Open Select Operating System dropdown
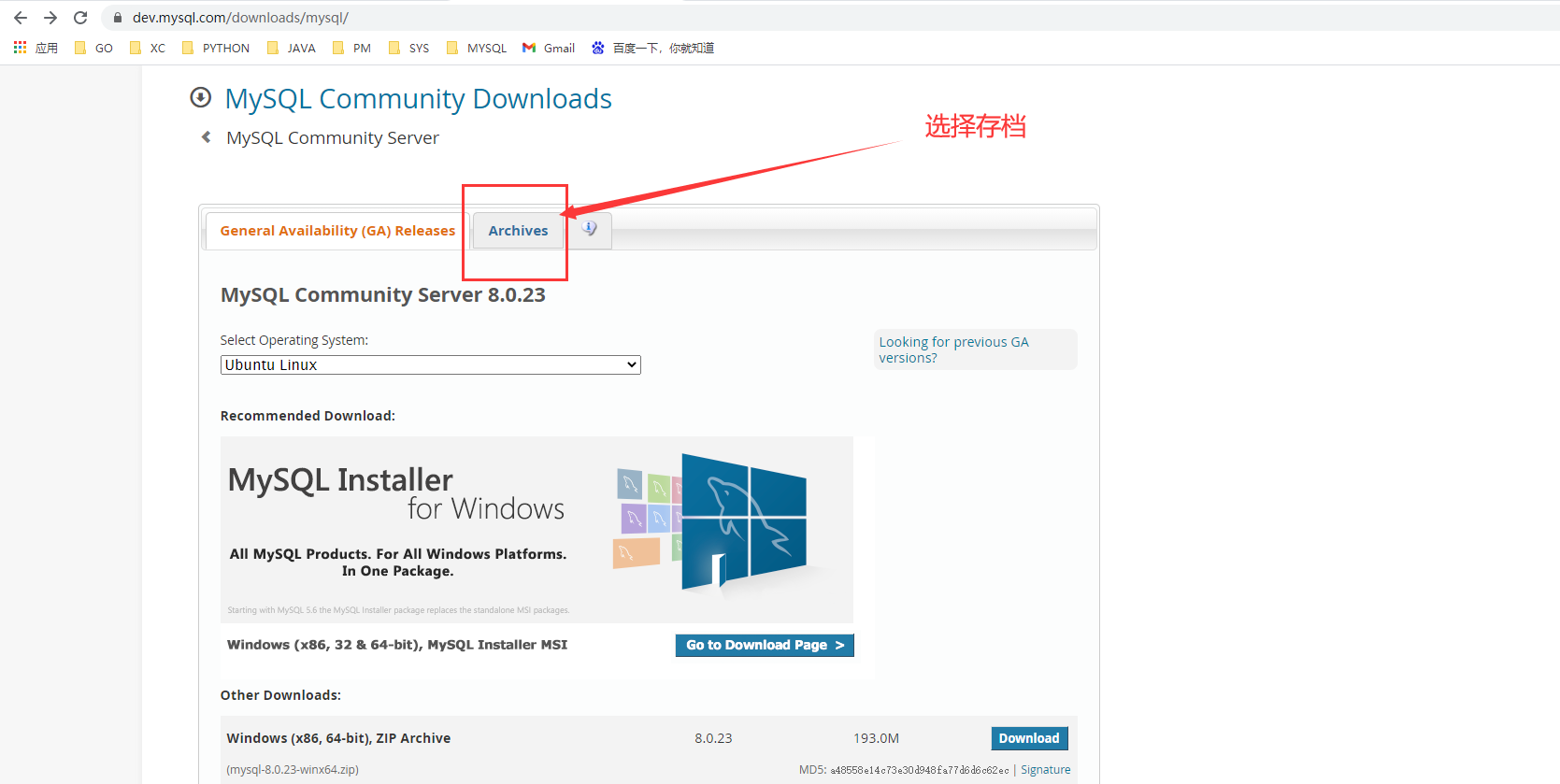This screenshot has width=1560, height=784. coord(430,364)
